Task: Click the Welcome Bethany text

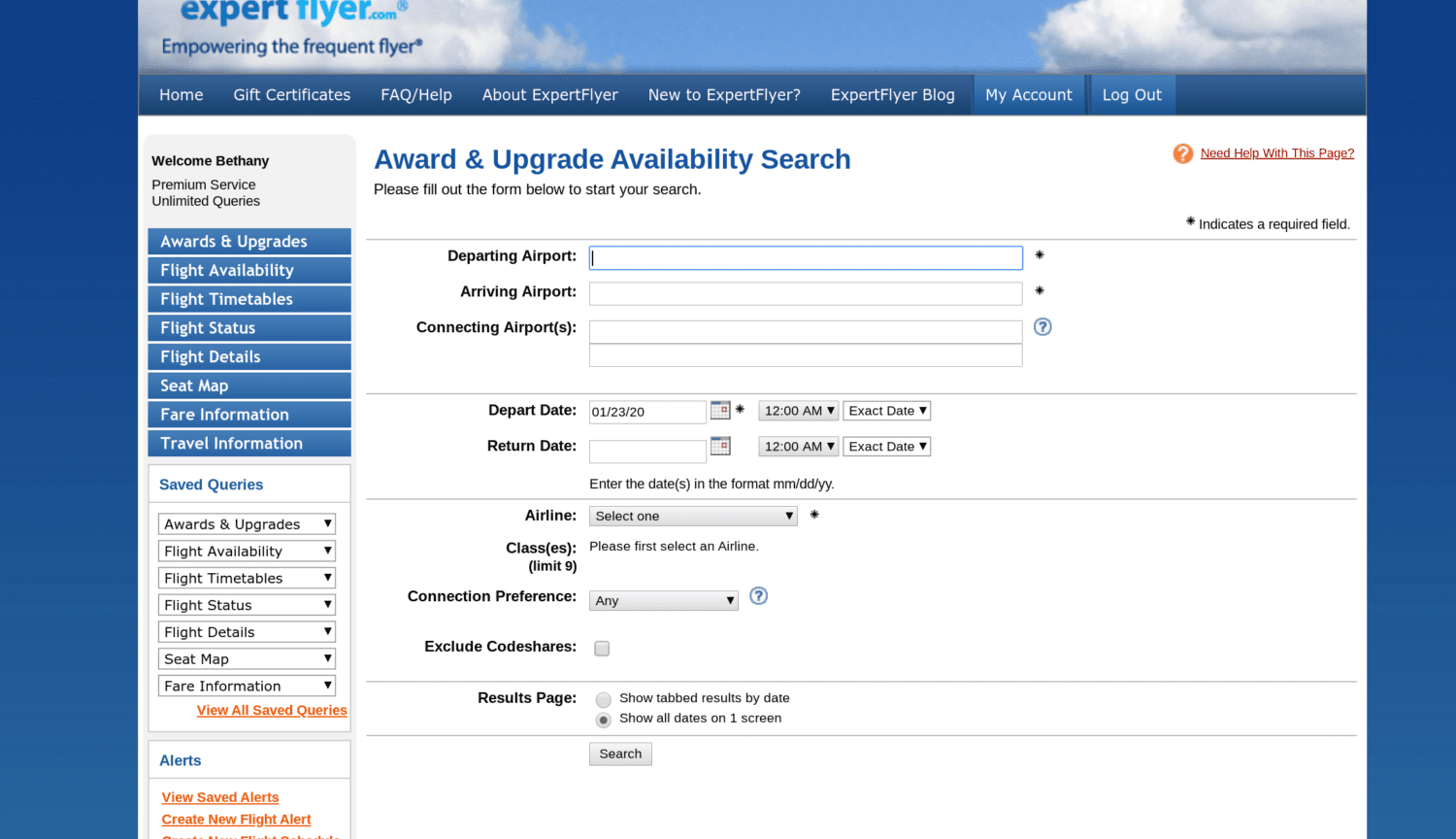Action: pos(211,161)
